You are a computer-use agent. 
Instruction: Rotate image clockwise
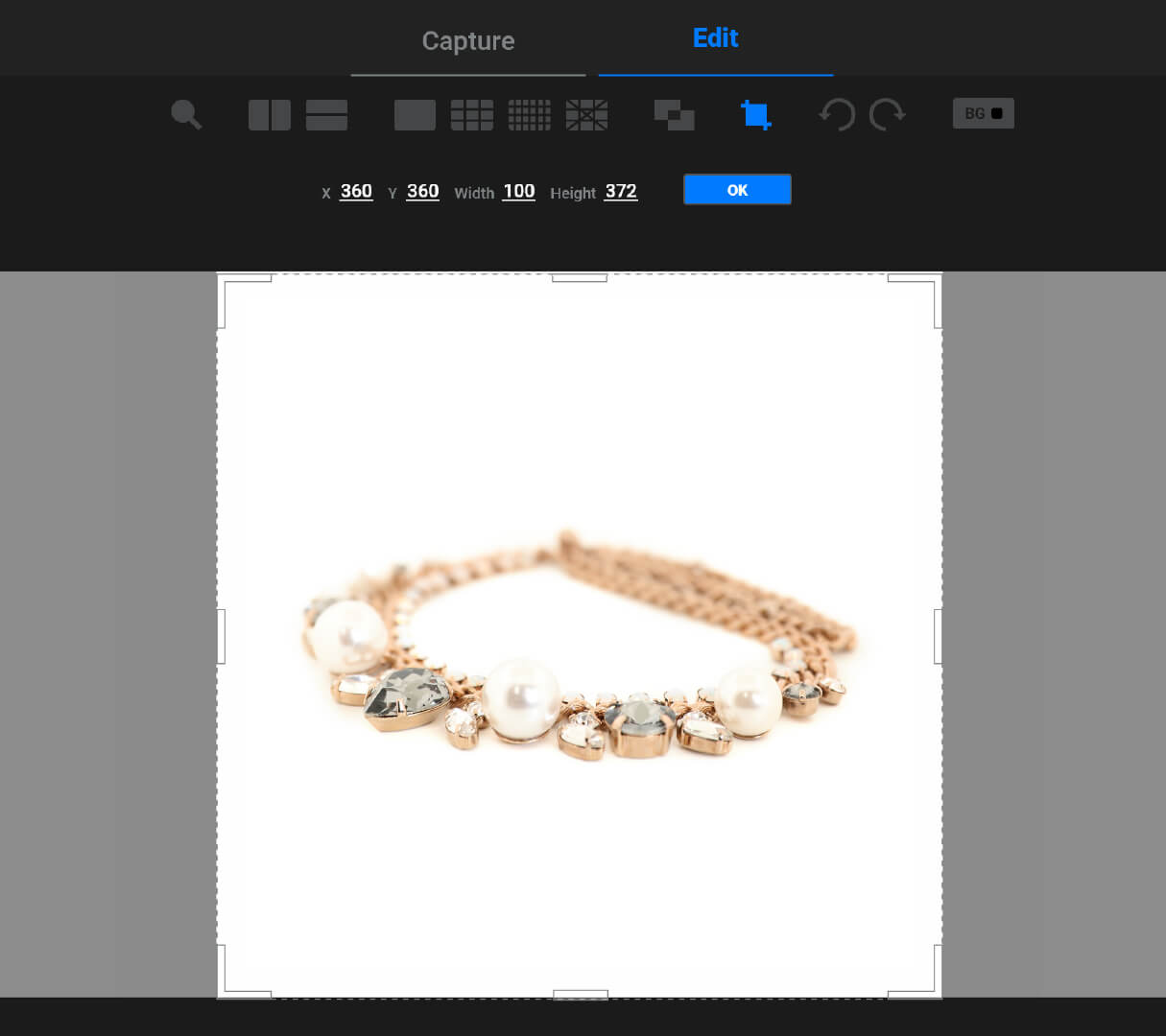click(887, 115)
